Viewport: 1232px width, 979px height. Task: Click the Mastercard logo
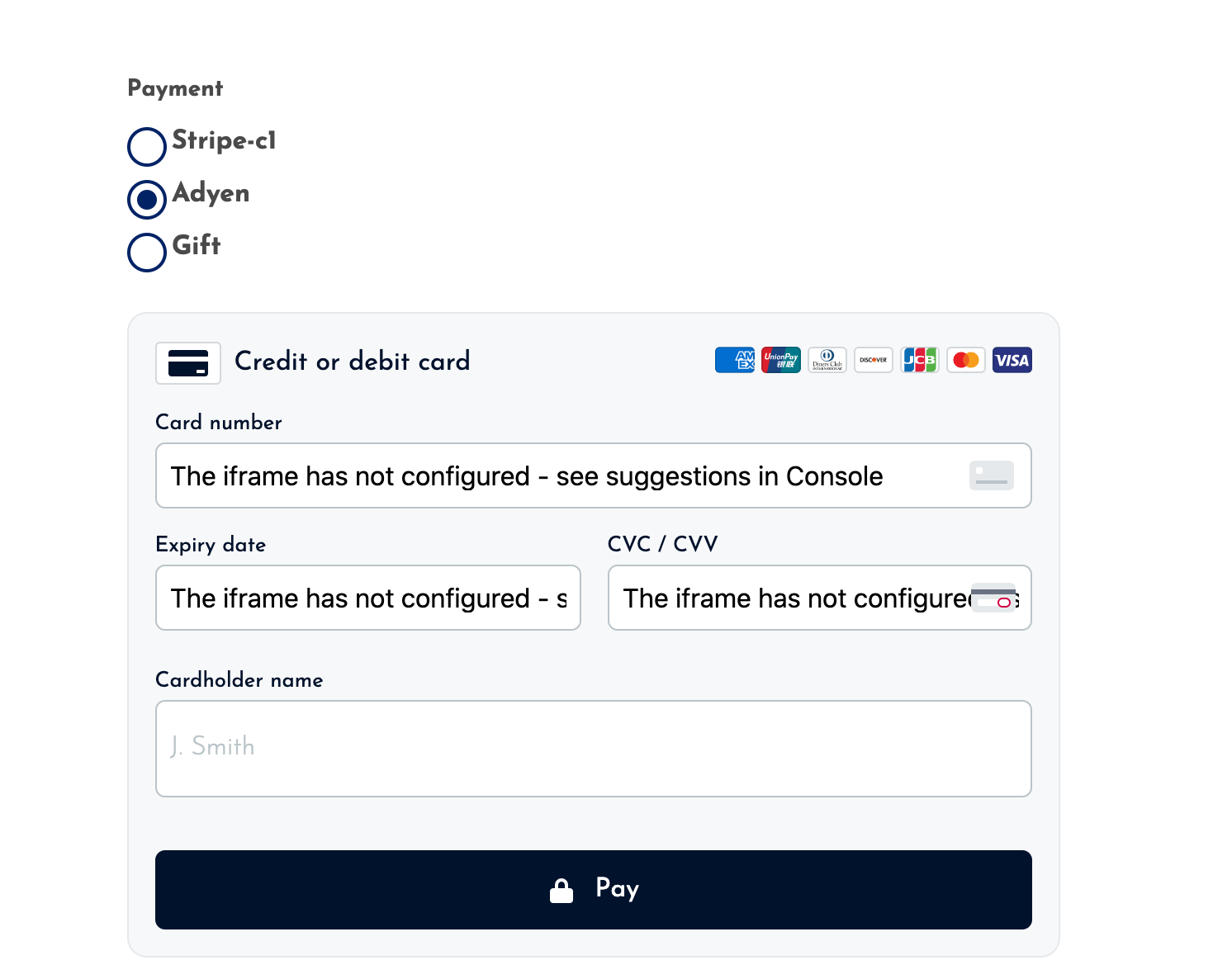point(966,360)
